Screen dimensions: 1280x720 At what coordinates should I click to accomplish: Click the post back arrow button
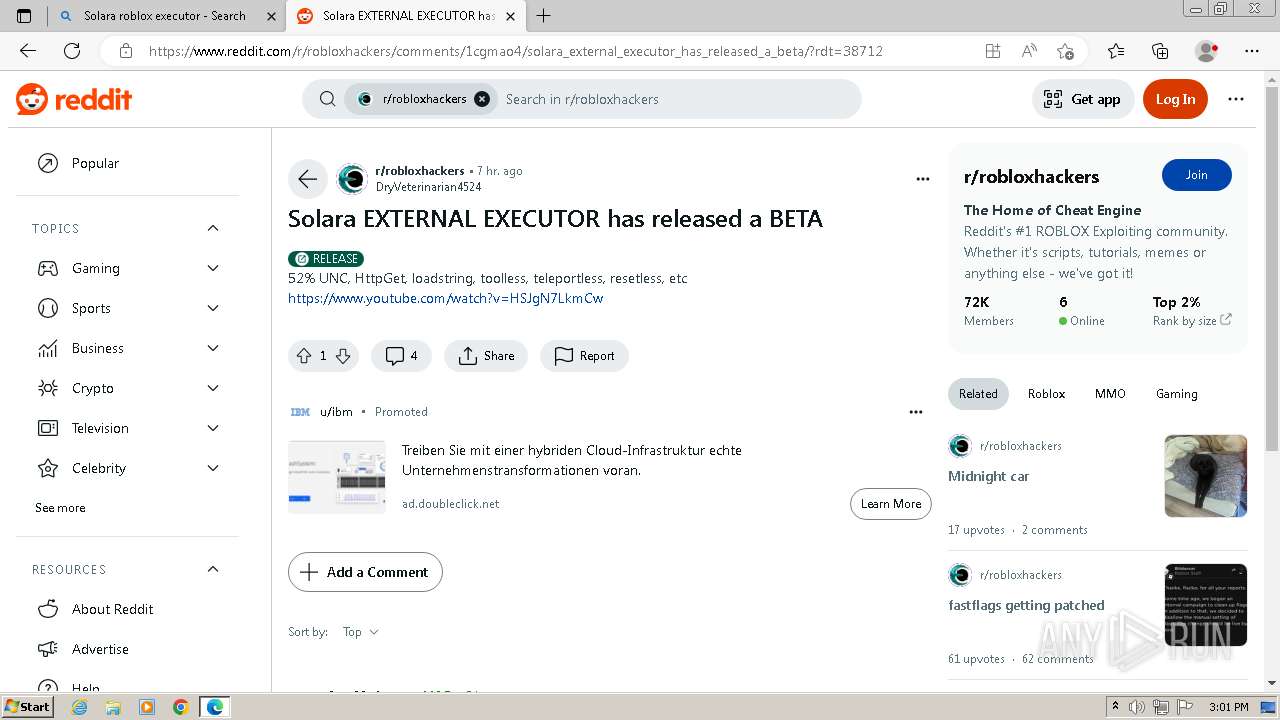click(x=307, y=179)
